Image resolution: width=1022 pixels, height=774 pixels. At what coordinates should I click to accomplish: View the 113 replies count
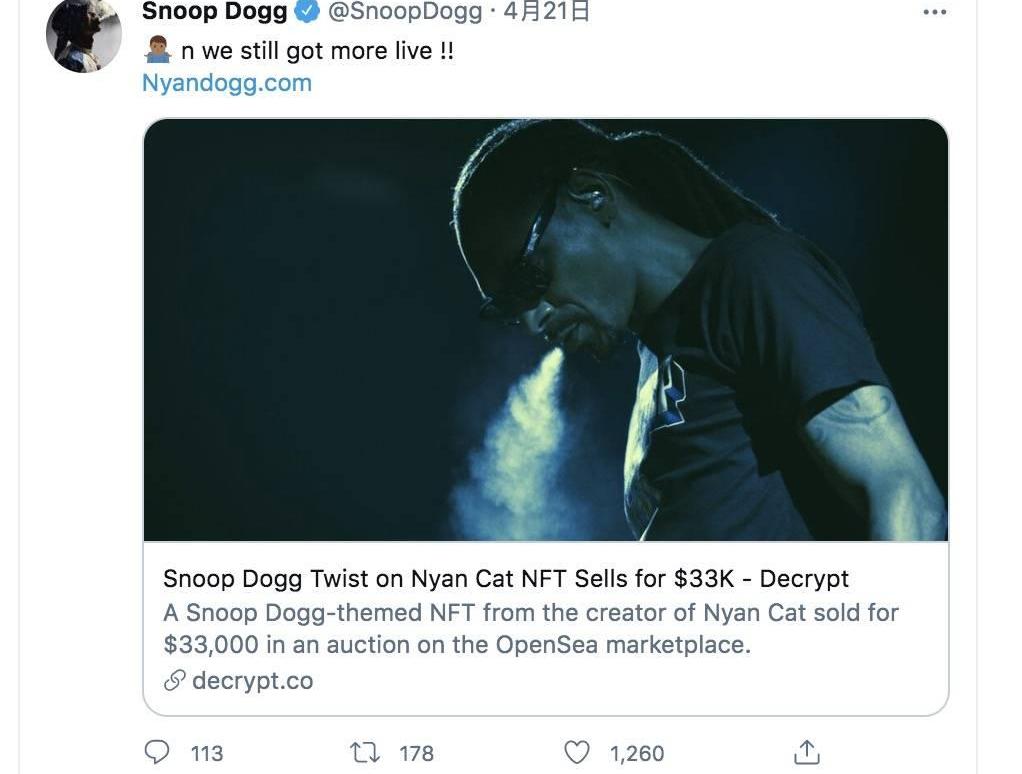[x=207, y=753]
